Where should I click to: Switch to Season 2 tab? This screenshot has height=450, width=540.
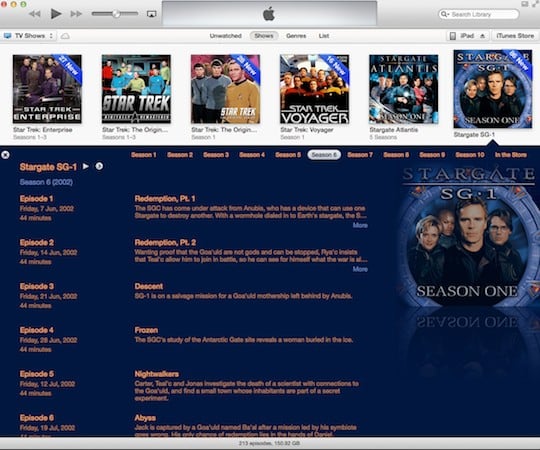[x=180, y=155]
